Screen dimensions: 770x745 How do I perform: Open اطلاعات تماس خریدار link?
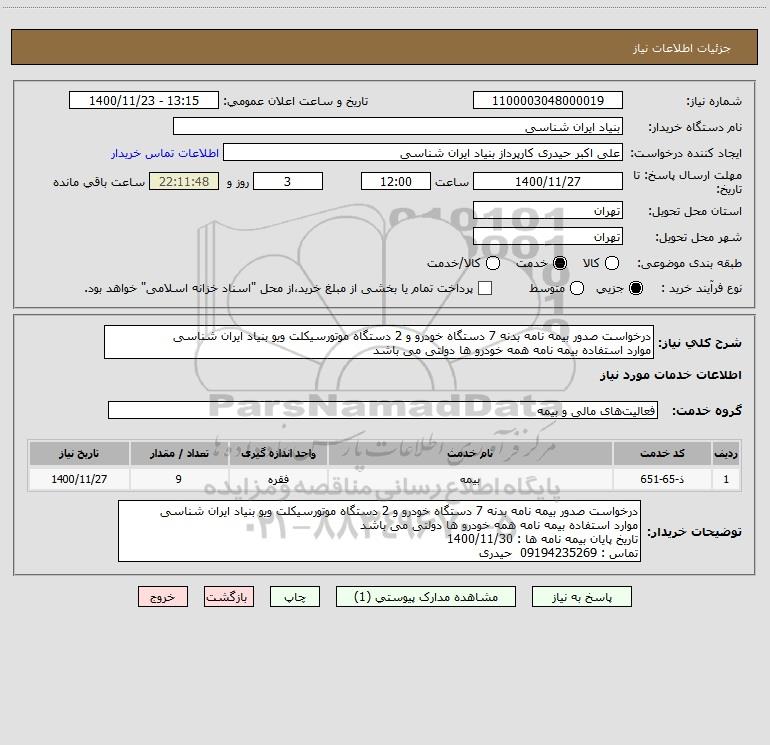click(165, 153)
